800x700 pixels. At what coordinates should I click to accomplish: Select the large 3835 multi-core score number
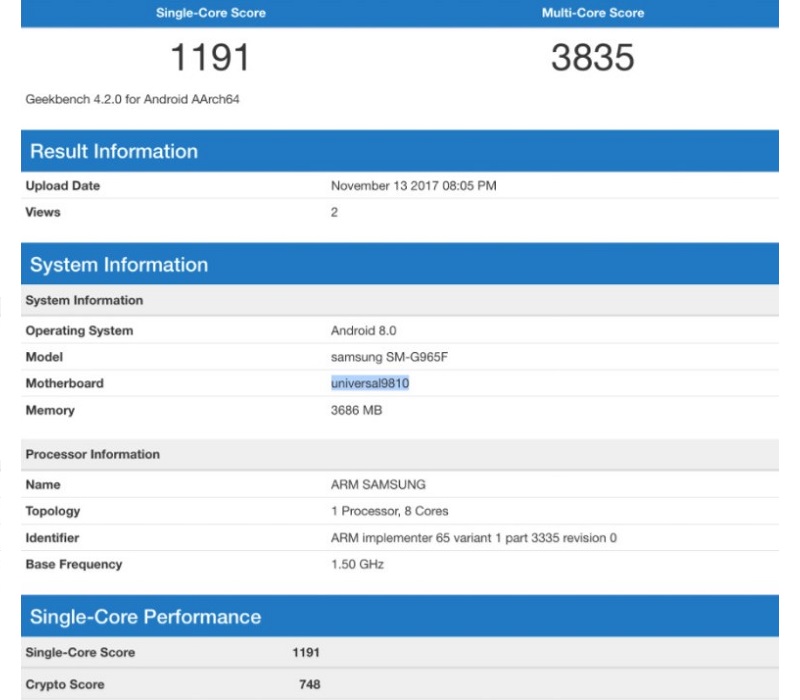tap(593, 57)
